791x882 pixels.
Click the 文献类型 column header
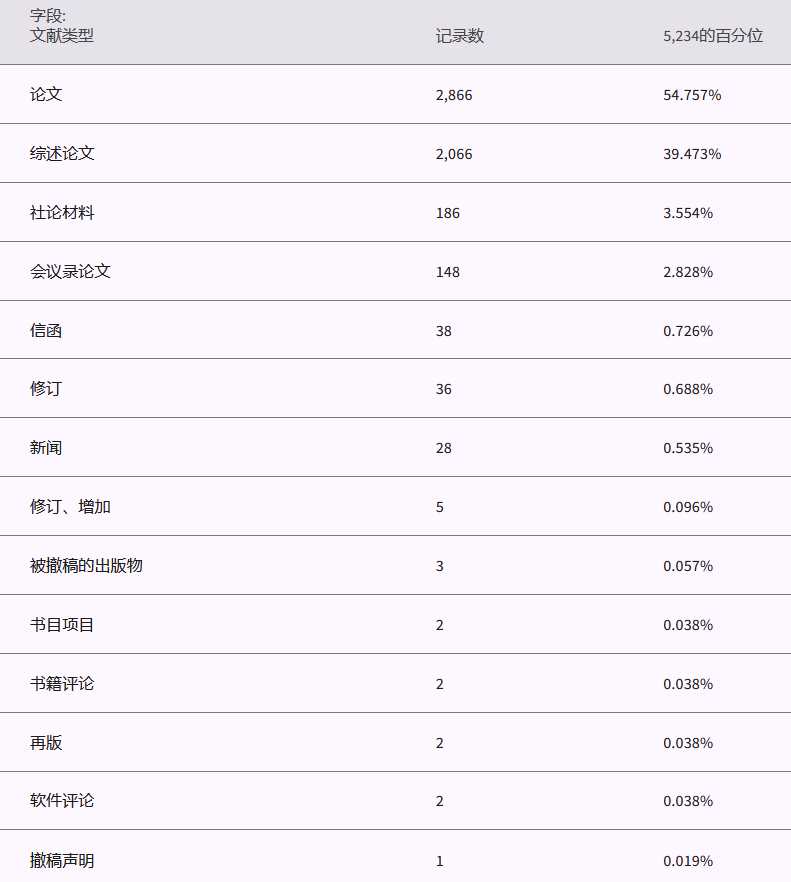62,35
